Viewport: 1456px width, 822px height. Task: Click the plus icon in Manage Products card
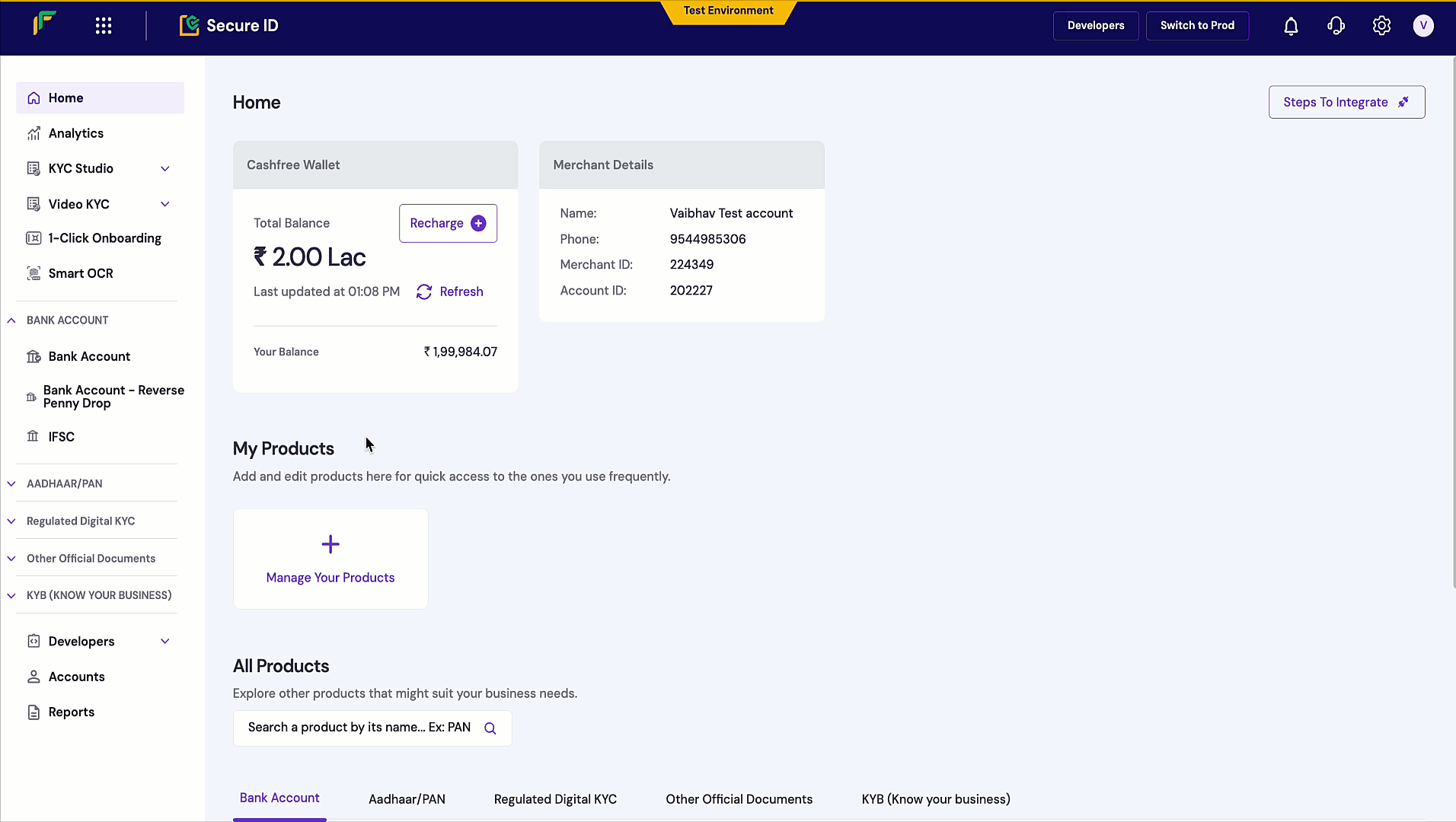pos(330,544)
